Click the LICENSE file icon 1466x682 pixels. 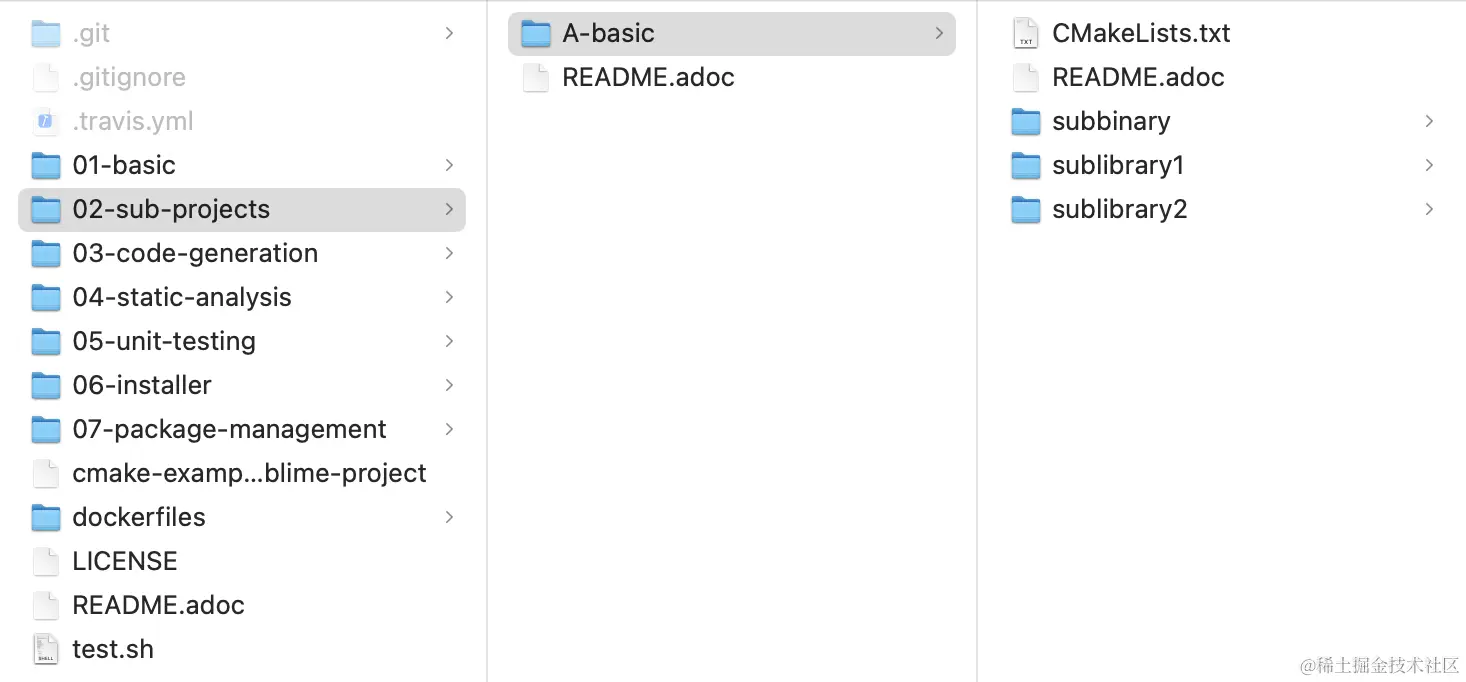tap(46, 561)
